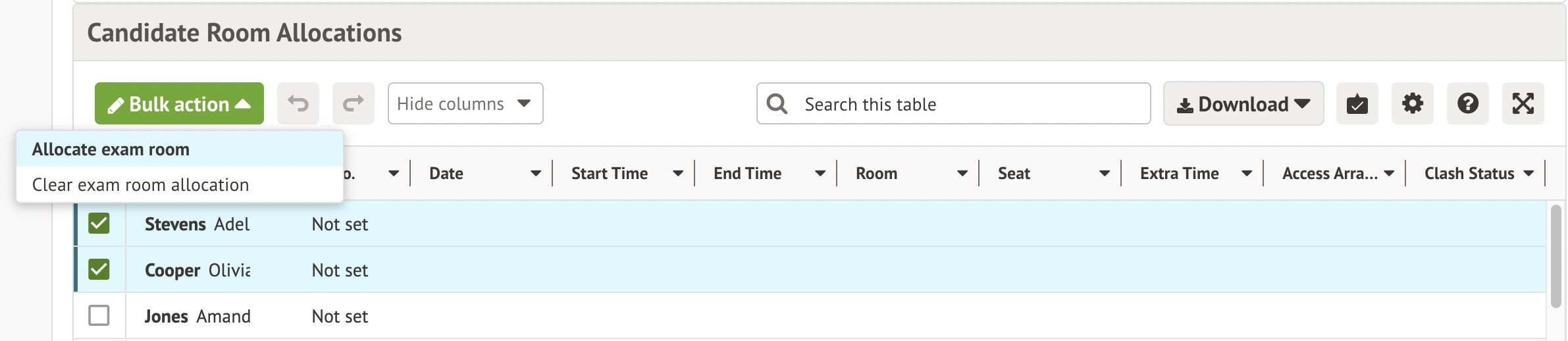The width and height of the screenshot is (1568, 341).
Task: Click the Download button
Action: [x=1243, y=103]
